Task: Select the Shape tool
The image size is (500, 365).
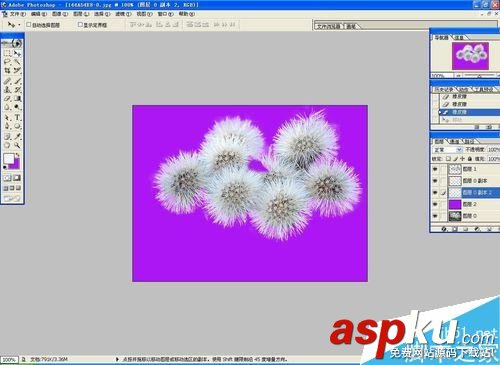Action: point(17,126)
